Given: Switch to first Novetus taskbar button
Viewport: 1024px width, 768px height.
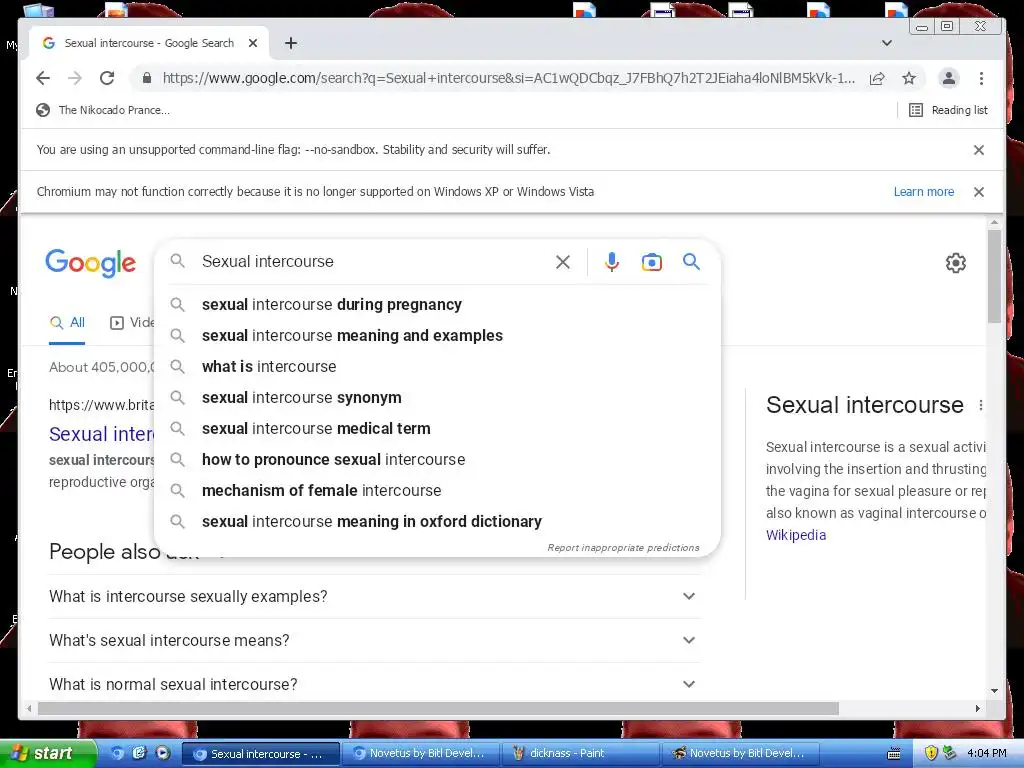Looking at the screenshot, I should pyautogui.click(x=421, y=754).
